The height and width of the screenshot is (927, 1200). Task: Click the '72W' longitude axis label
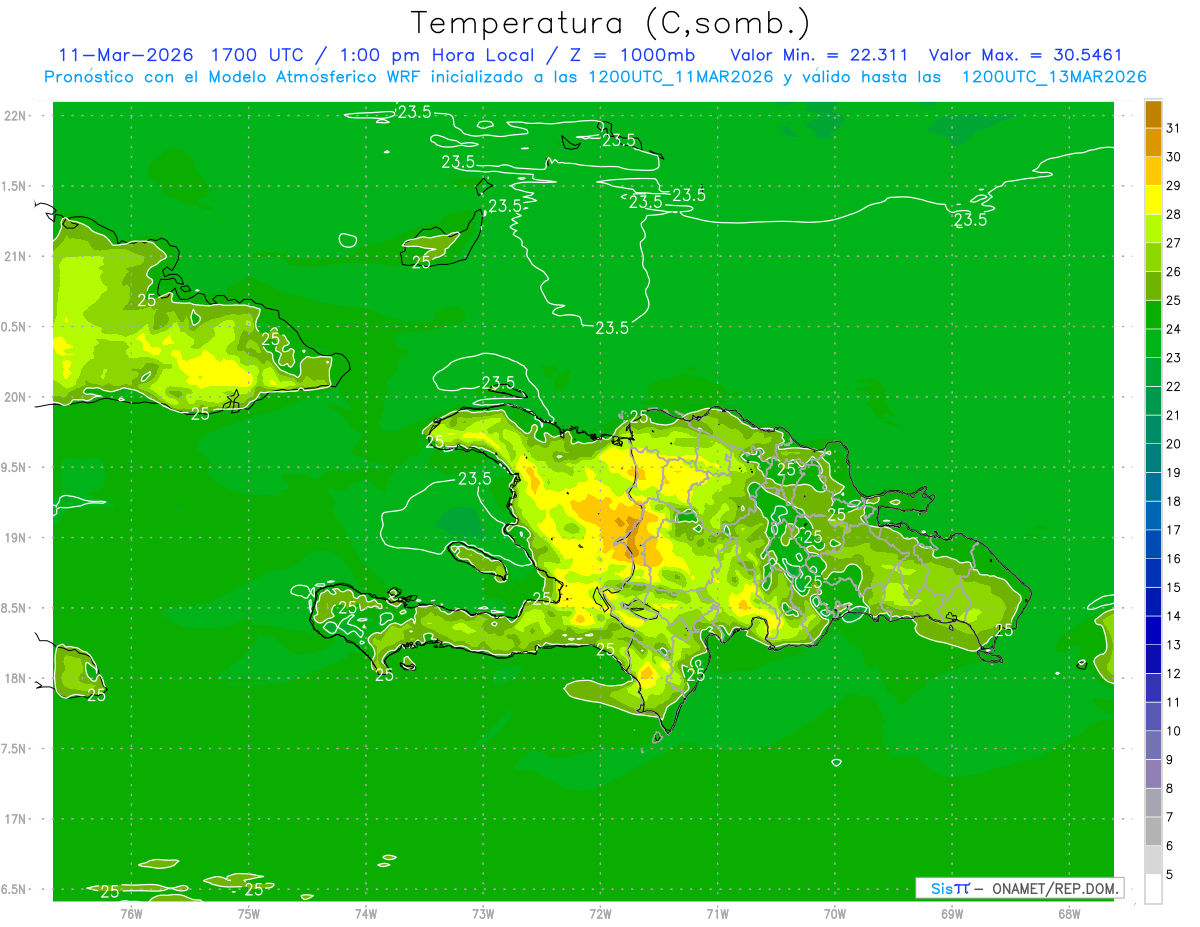[x=600, y=913]
